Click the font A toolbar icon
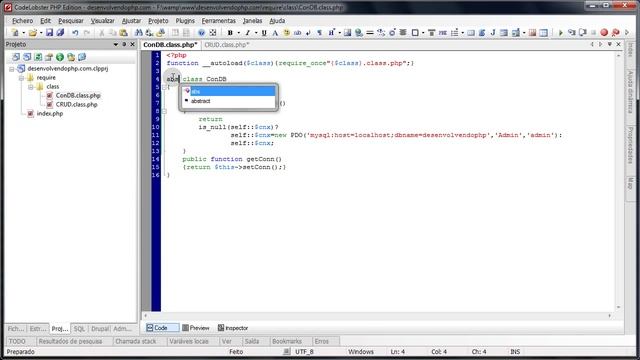640x360 pixels. [275, 33]
